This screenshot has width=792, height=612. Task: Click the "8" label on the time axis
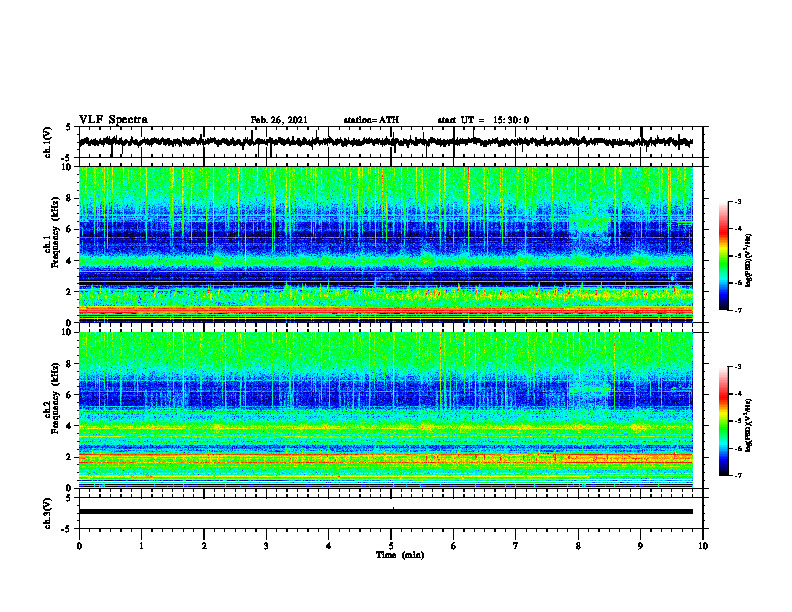coord(578,546)
